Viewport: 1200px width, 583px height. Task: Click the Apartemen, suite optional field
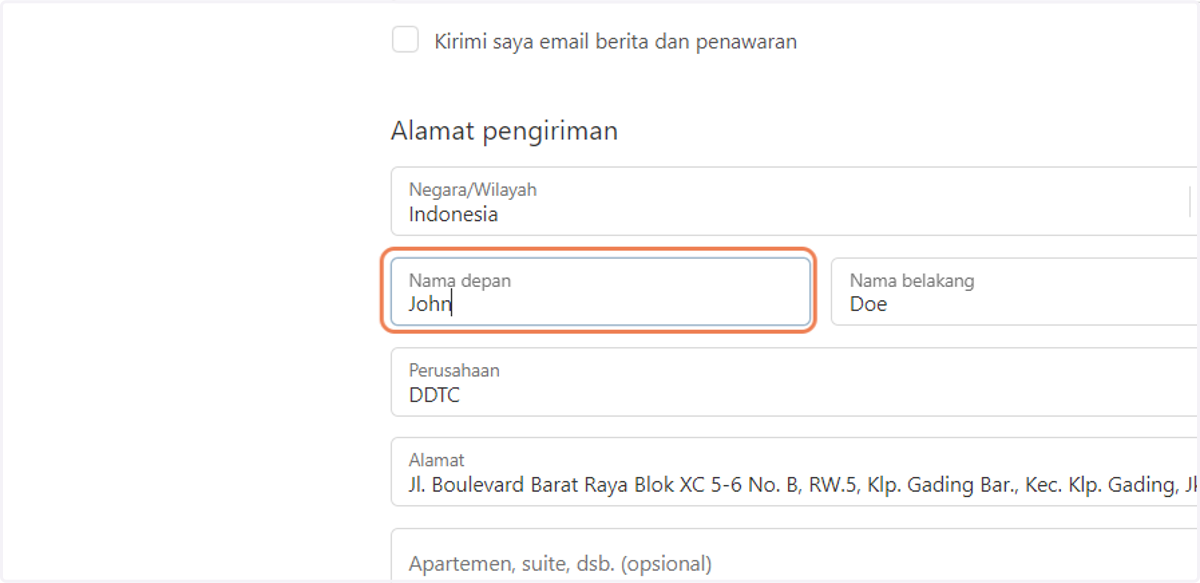click(795, 556)
